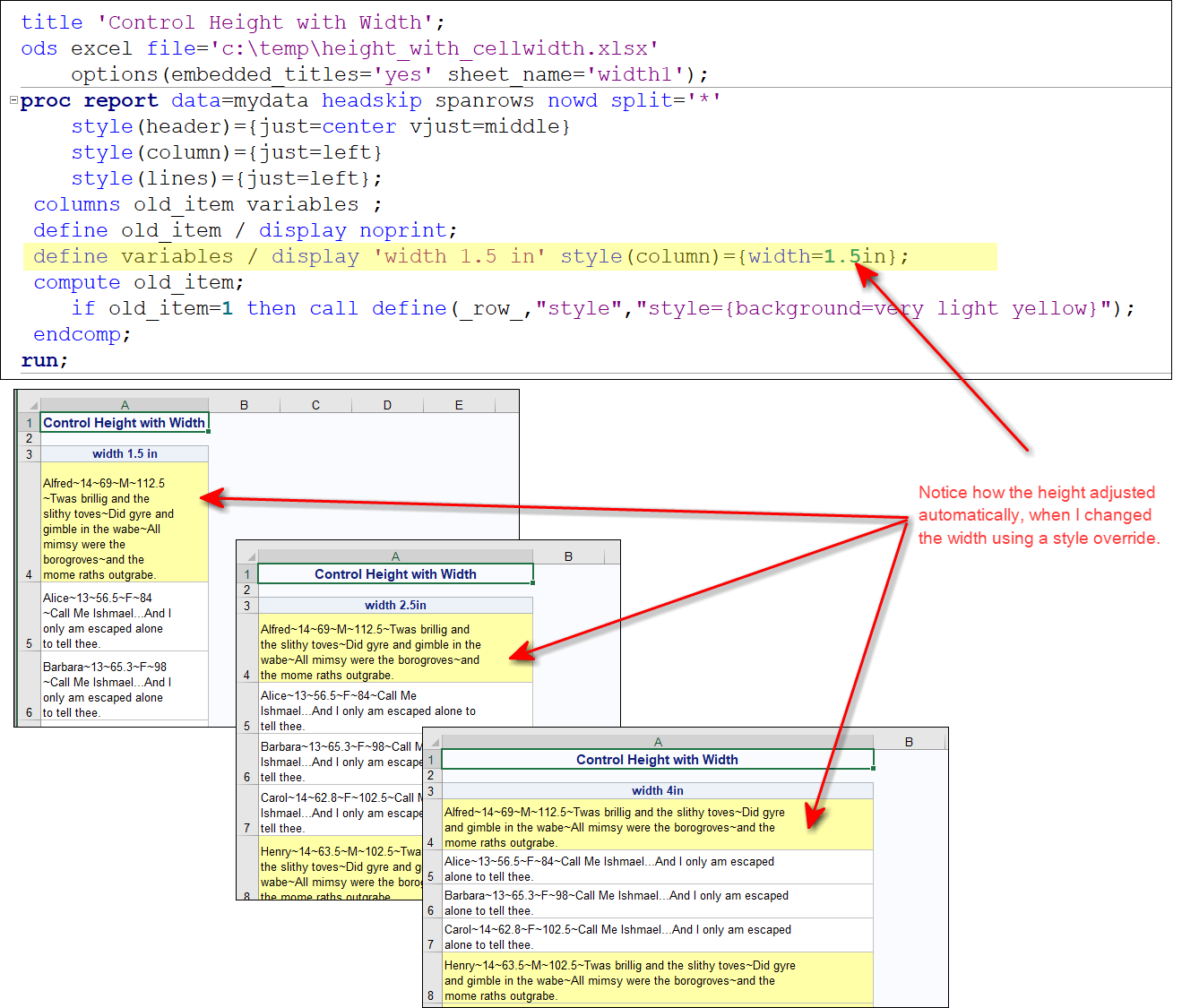
Task: Select Alice's cell in the width 1.5 worksheet
Action: tap(124, 620)
